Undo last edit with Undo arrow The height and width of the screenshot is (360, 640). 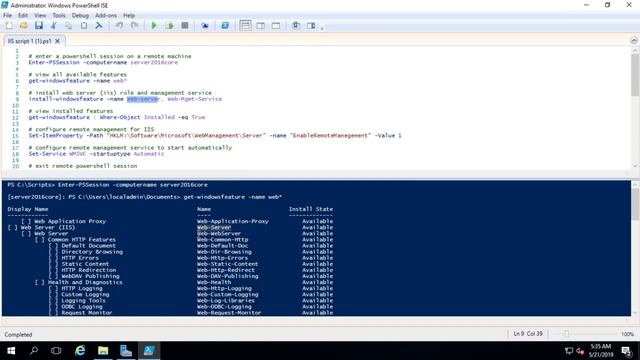point(119,25)
